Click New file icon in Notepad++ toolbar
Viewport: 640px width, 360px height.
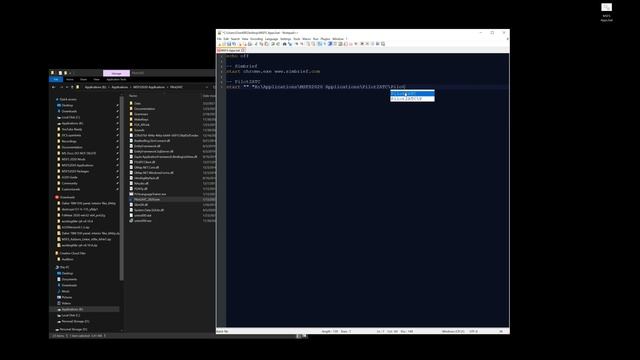coord(219,44)
